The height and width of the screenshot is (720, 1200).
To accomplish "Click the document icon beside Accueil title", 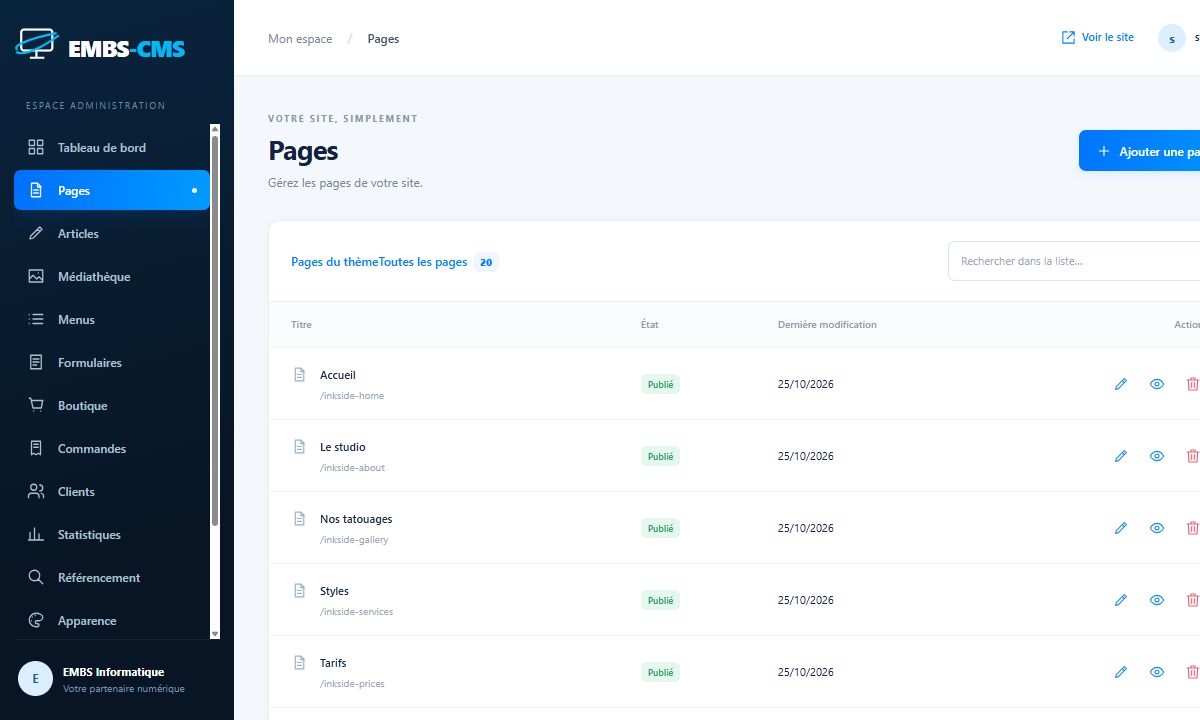I will [x=299, y=374].
